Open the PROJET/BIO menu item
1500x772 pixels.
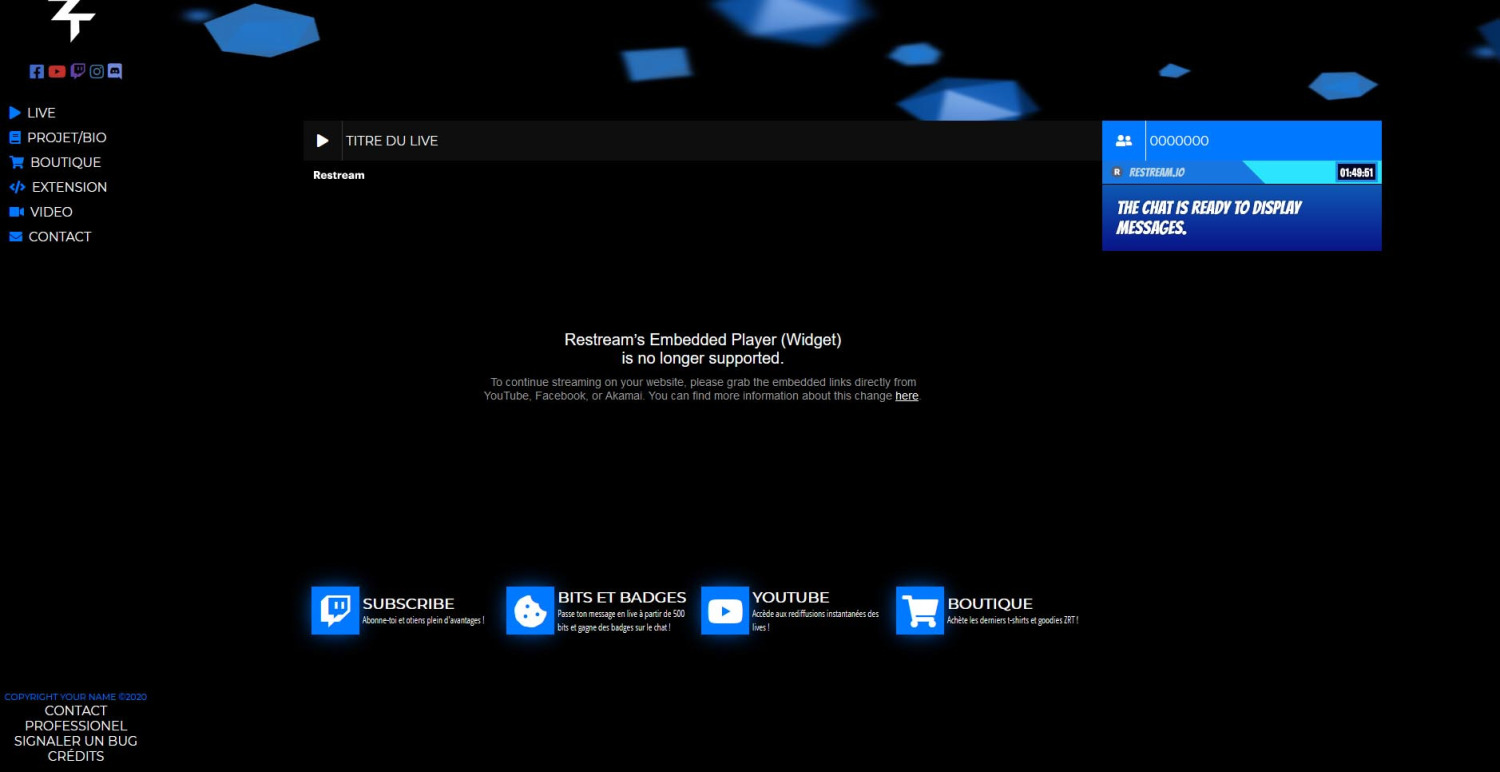coord(66,138)
